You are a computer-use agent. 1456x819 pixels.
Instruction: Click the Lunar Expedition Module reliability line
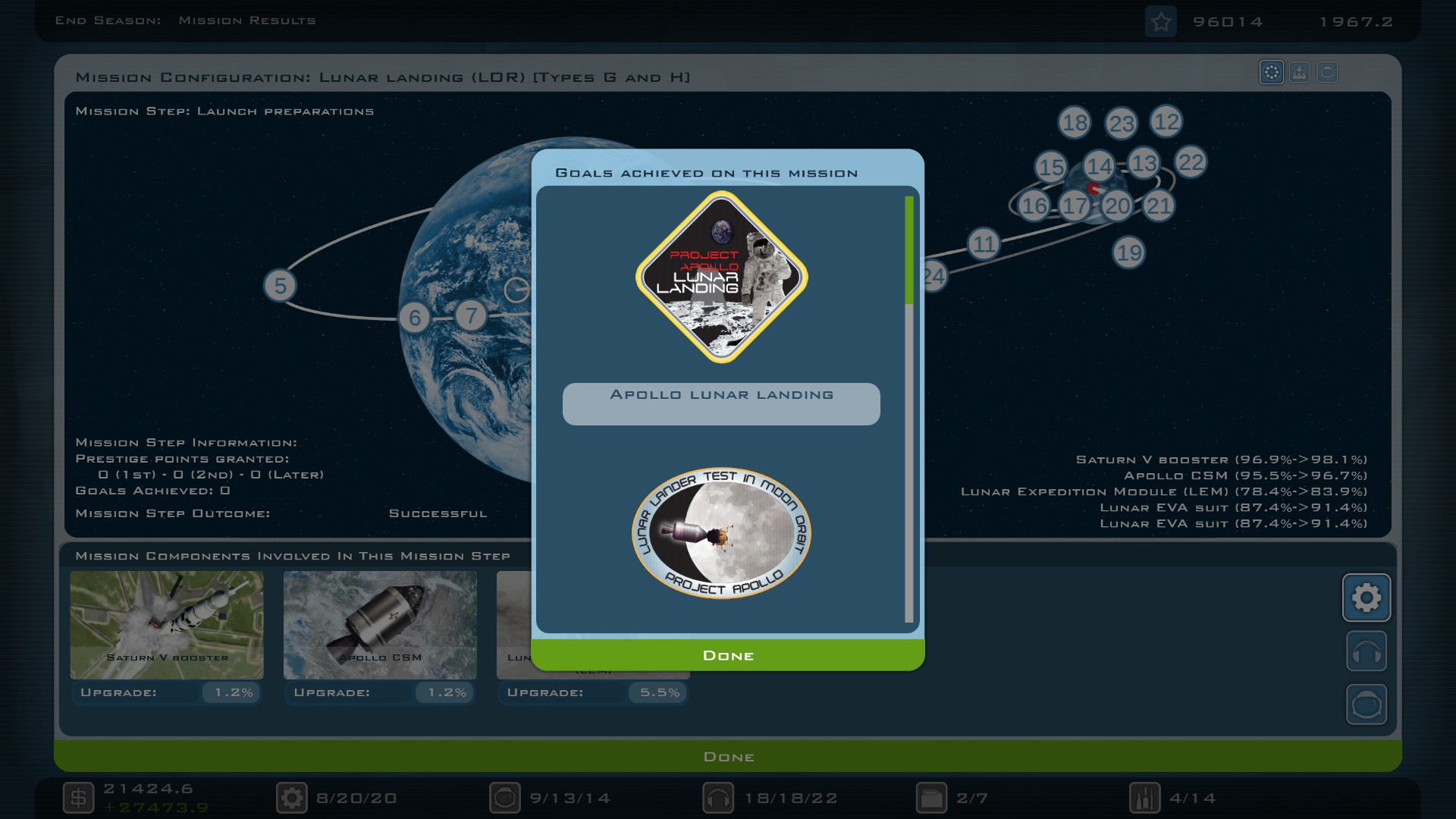coord(1164,491)
